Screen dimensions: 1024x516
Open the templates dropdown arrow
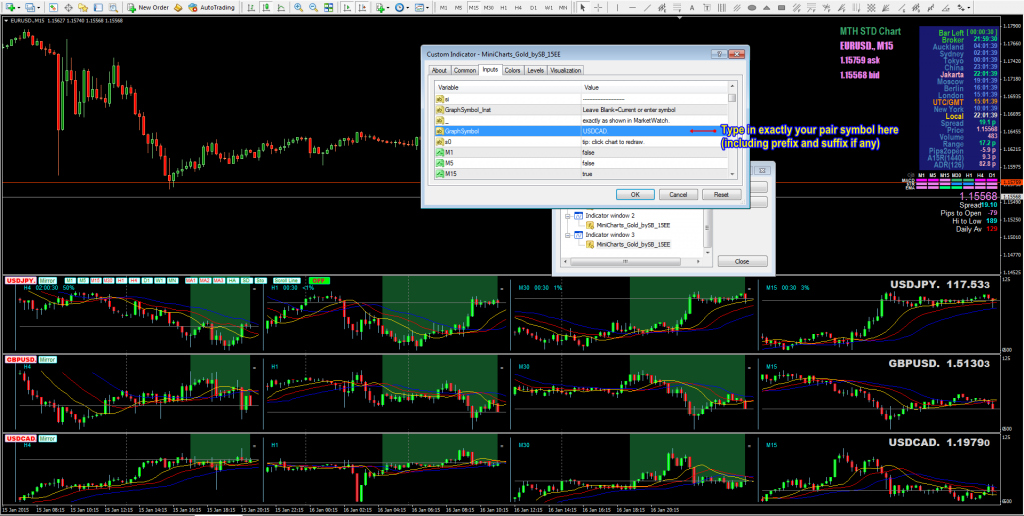(x=427, y=8)
